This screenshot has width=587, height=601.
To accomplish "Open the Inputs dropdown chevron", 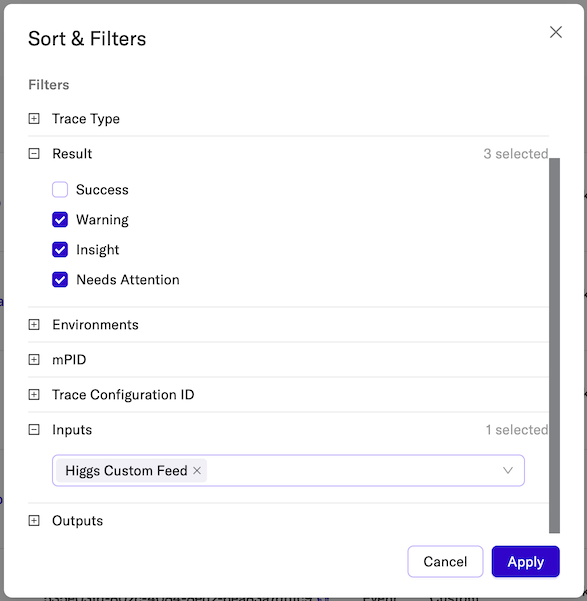I will (508, 470).
